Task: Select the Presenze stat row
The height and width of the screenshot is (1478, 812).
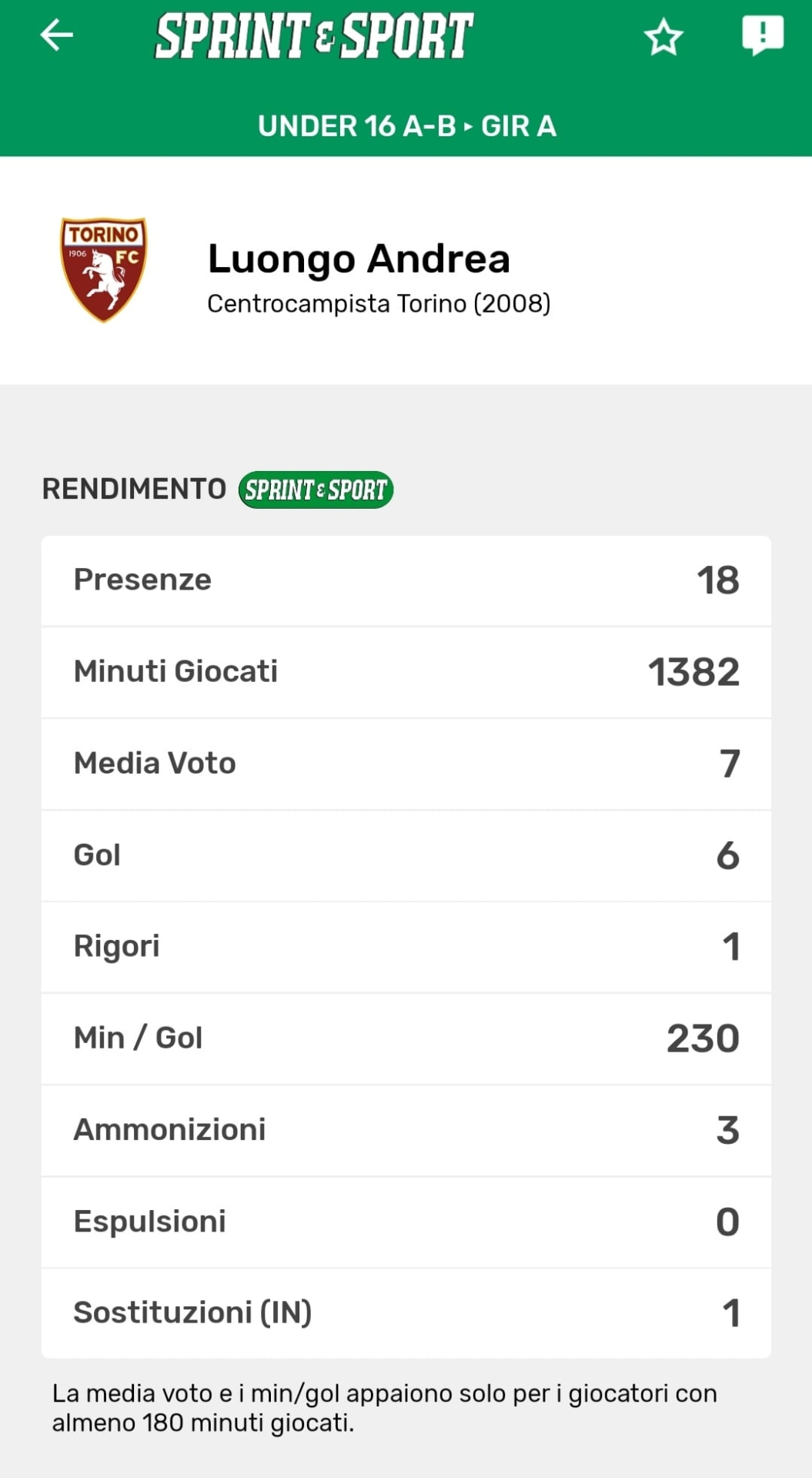Action: pos(406,580)
